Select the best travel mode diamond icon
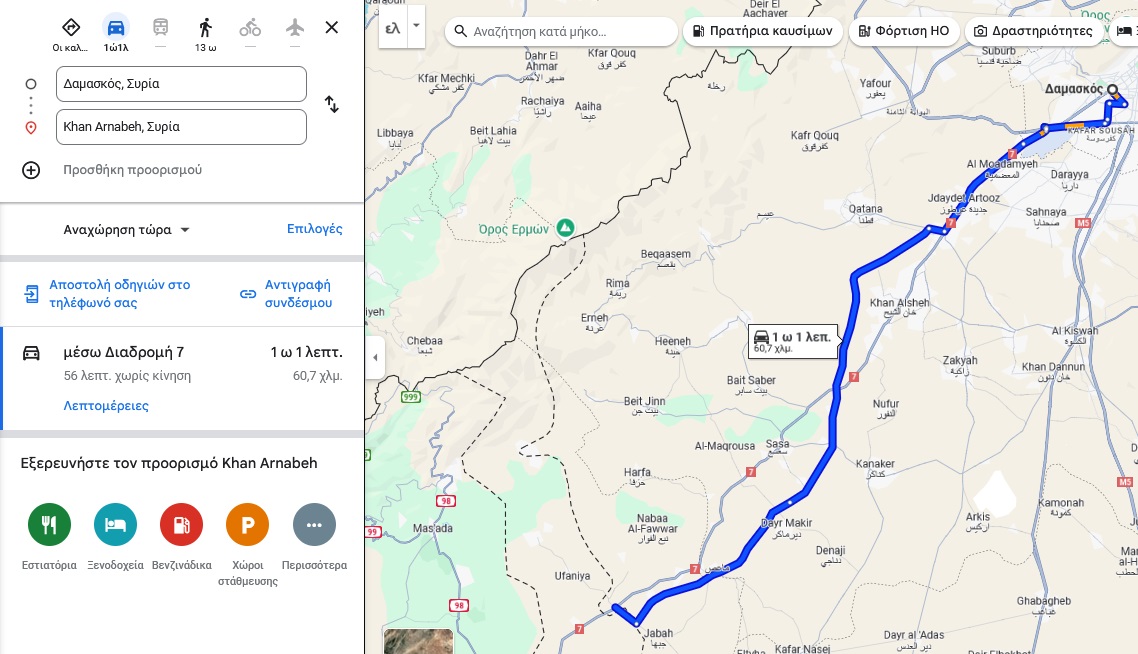Screen dimensions: 1138x654 coord(70,28)
